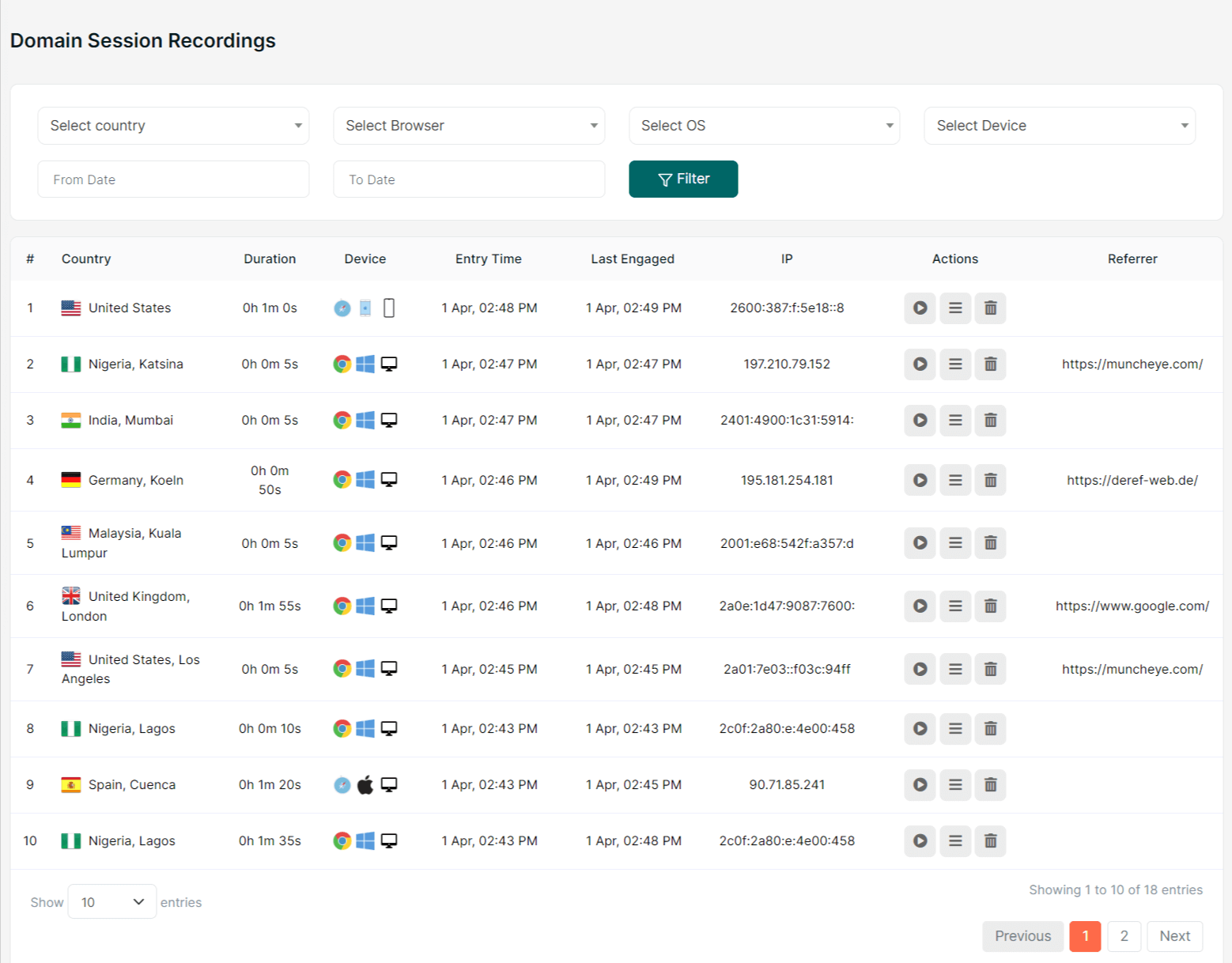Delete the Nigeria, Katsina session
Screen dimensions: 1232x963
(x=990, y=364)
